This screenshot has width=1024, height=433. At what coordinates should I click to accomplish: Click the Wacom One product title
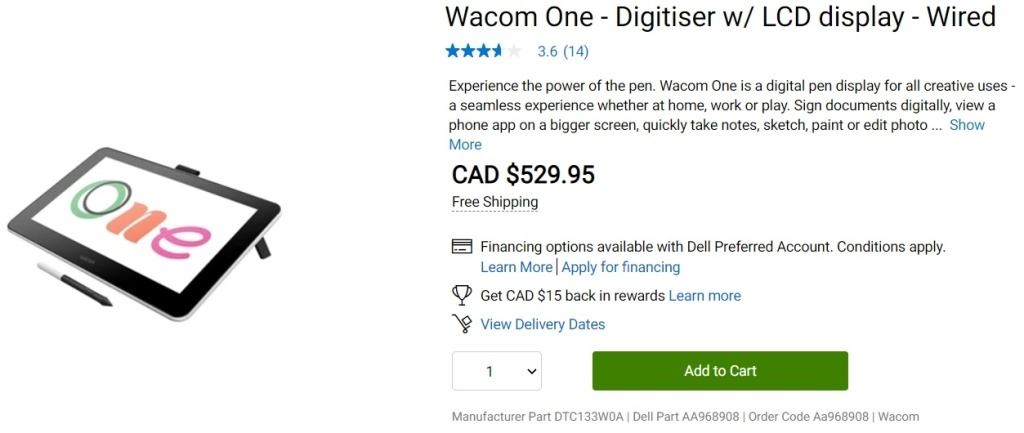(720, 17)
